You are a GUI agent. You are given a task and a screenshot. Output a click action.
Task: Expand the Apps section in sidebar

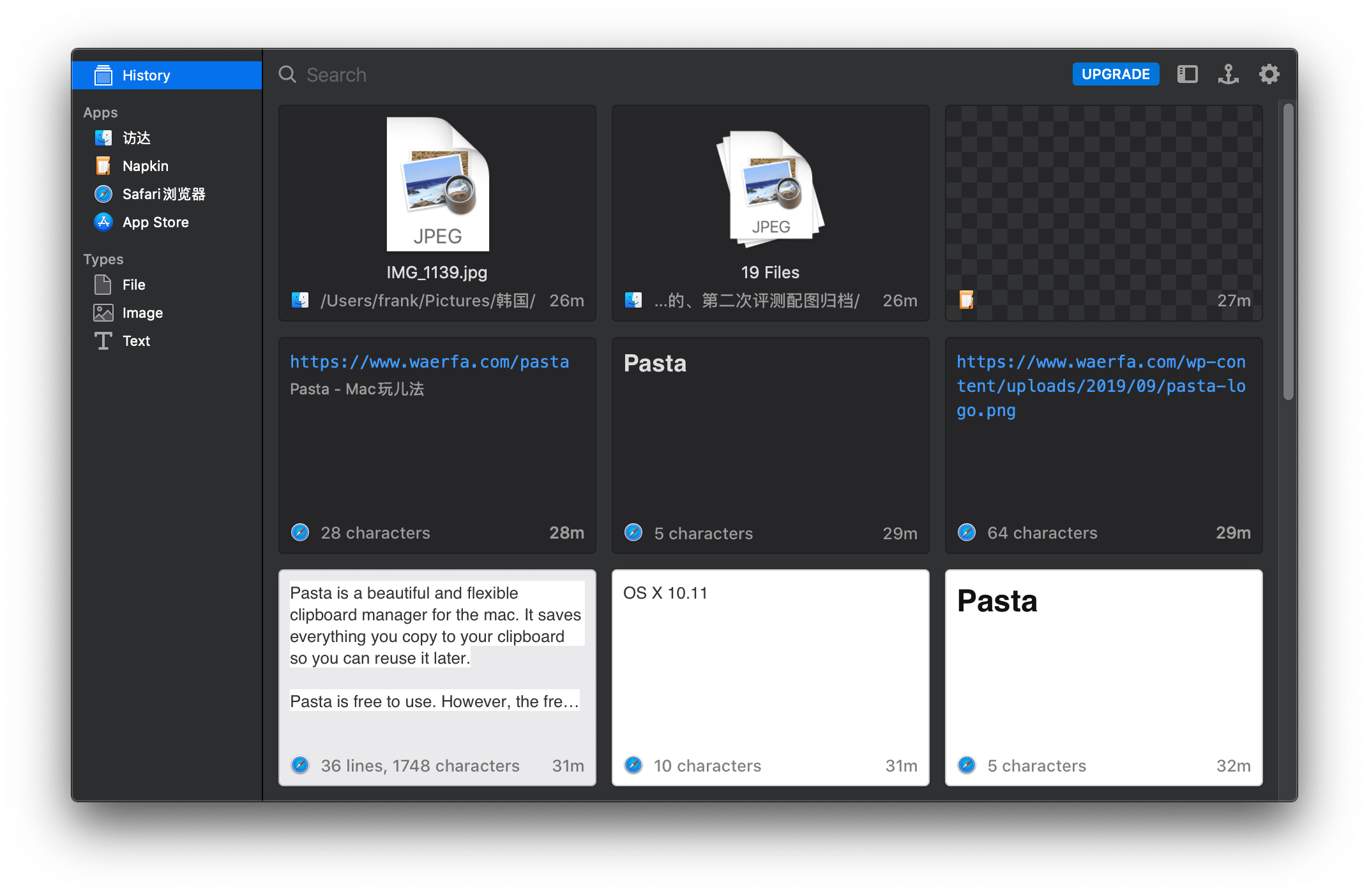pyautogui.click(x=100, y=111)
